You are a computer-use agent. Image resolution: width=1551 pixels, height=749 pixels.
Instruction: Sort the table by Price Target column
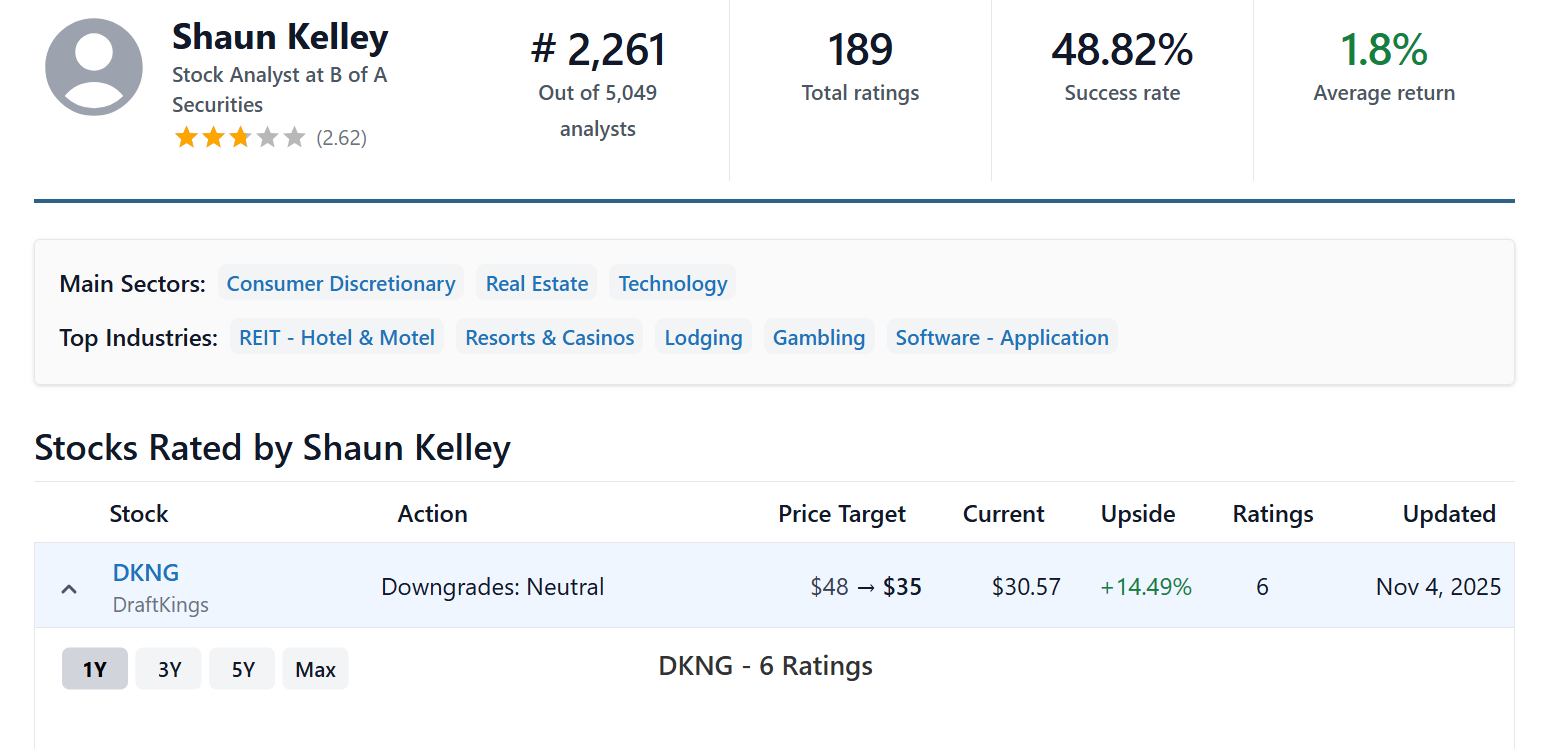point(841,513)
